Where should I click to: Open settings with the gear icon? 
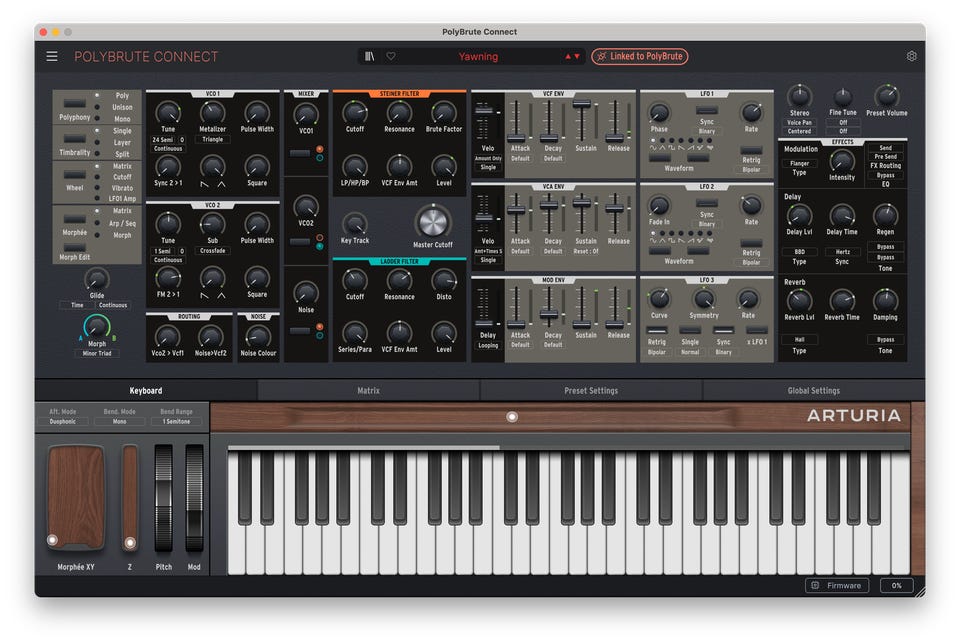click(x=912, y=56)
